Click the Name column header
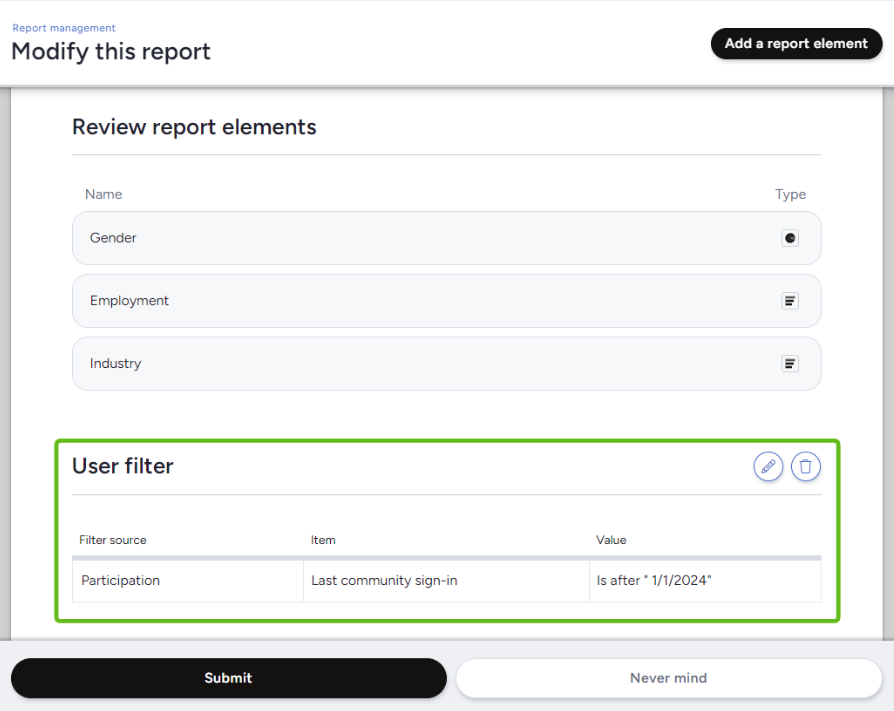 coord(104,194)
